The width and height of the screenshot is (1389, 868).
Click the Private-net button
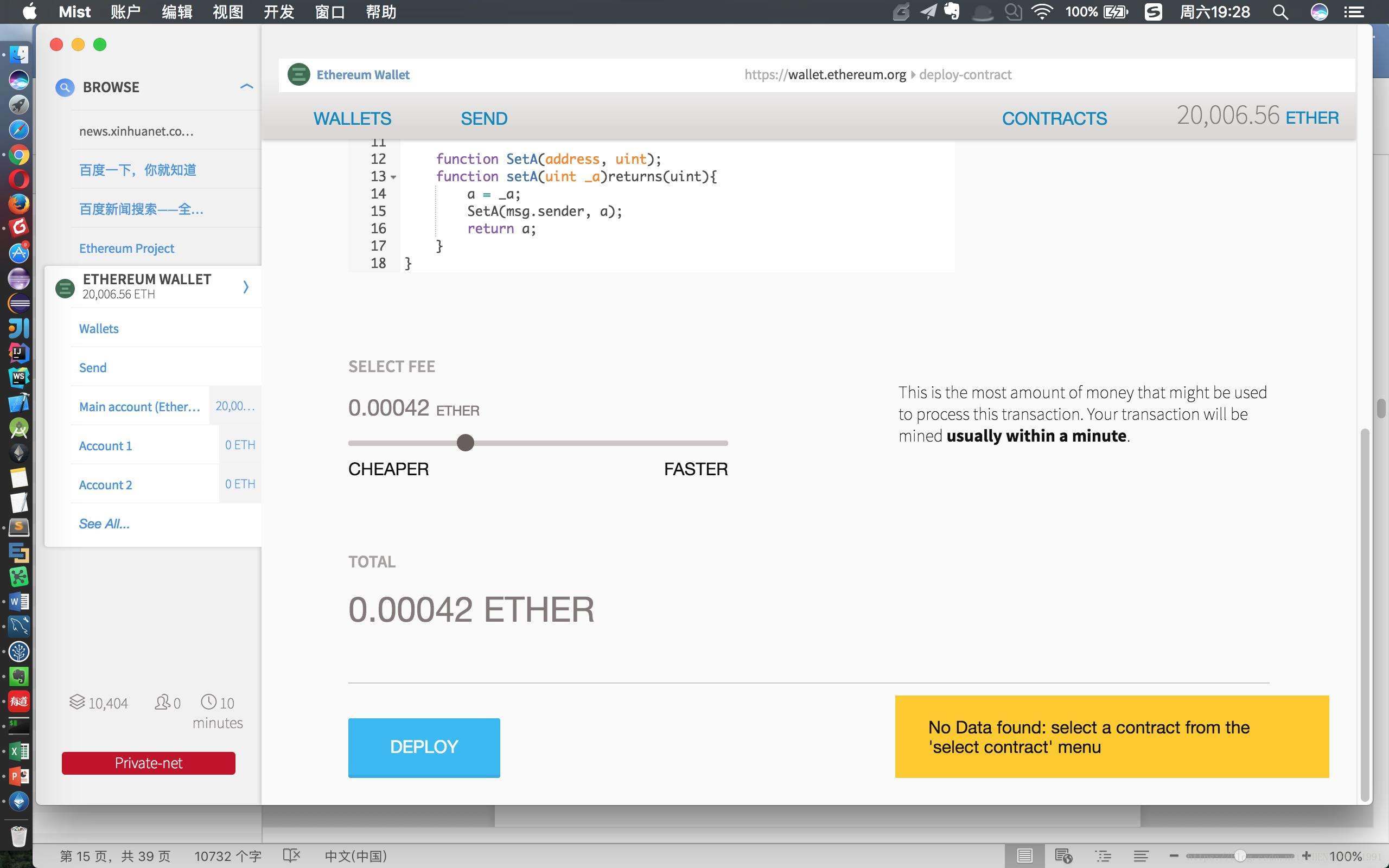click(149, 763)
